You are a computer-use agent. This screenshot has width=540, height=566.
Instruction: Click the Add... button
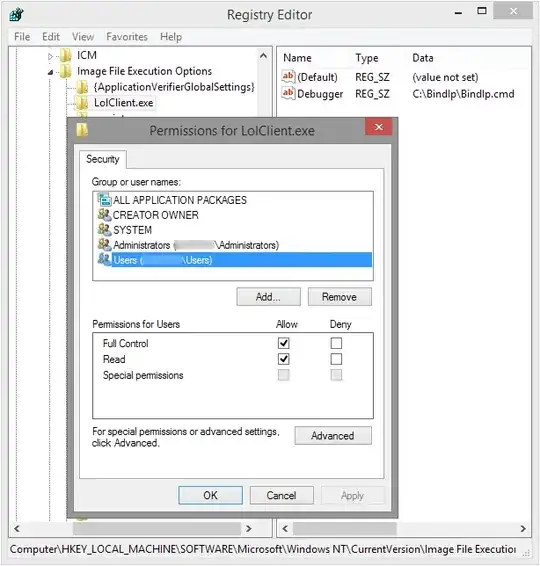268,297
